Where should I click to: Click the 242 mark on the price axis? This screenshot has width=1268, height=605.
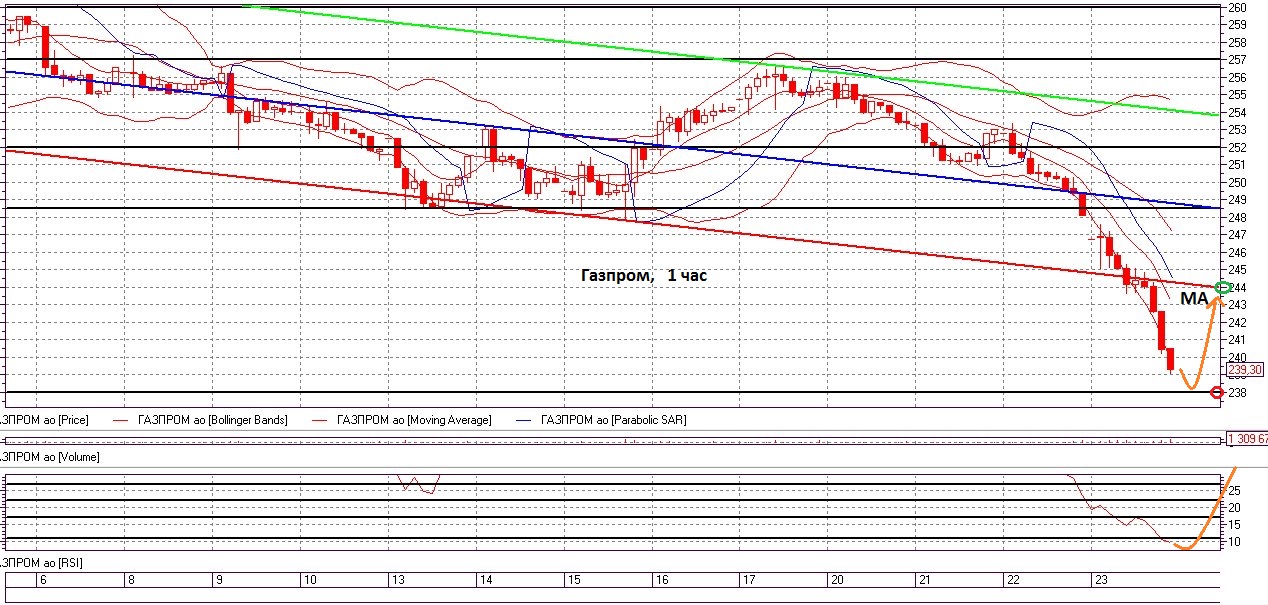pyautogui.click(x=1237, y=322)
